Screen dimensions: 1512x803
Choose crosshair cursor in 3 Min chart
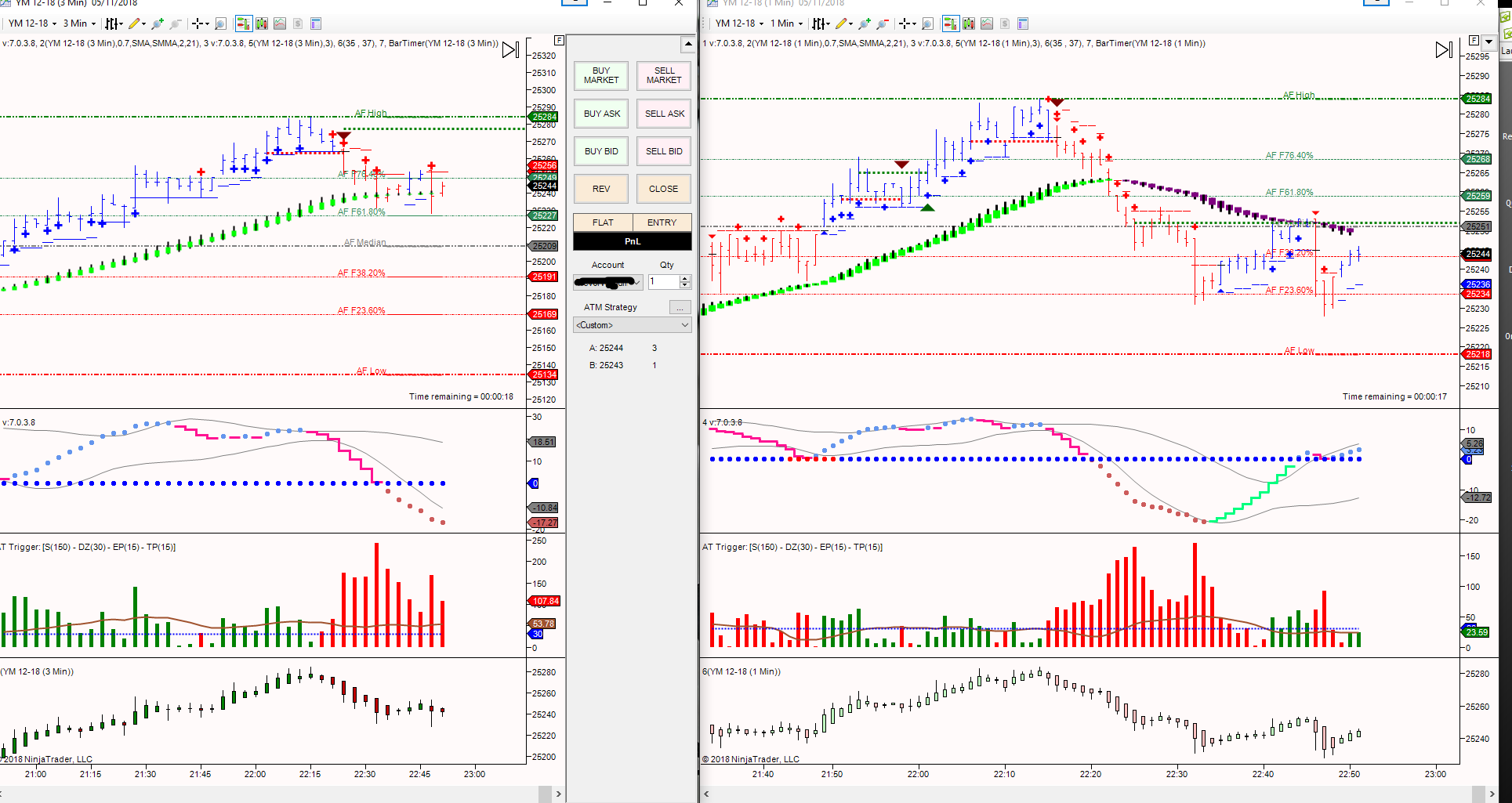[x=196, y=24]
